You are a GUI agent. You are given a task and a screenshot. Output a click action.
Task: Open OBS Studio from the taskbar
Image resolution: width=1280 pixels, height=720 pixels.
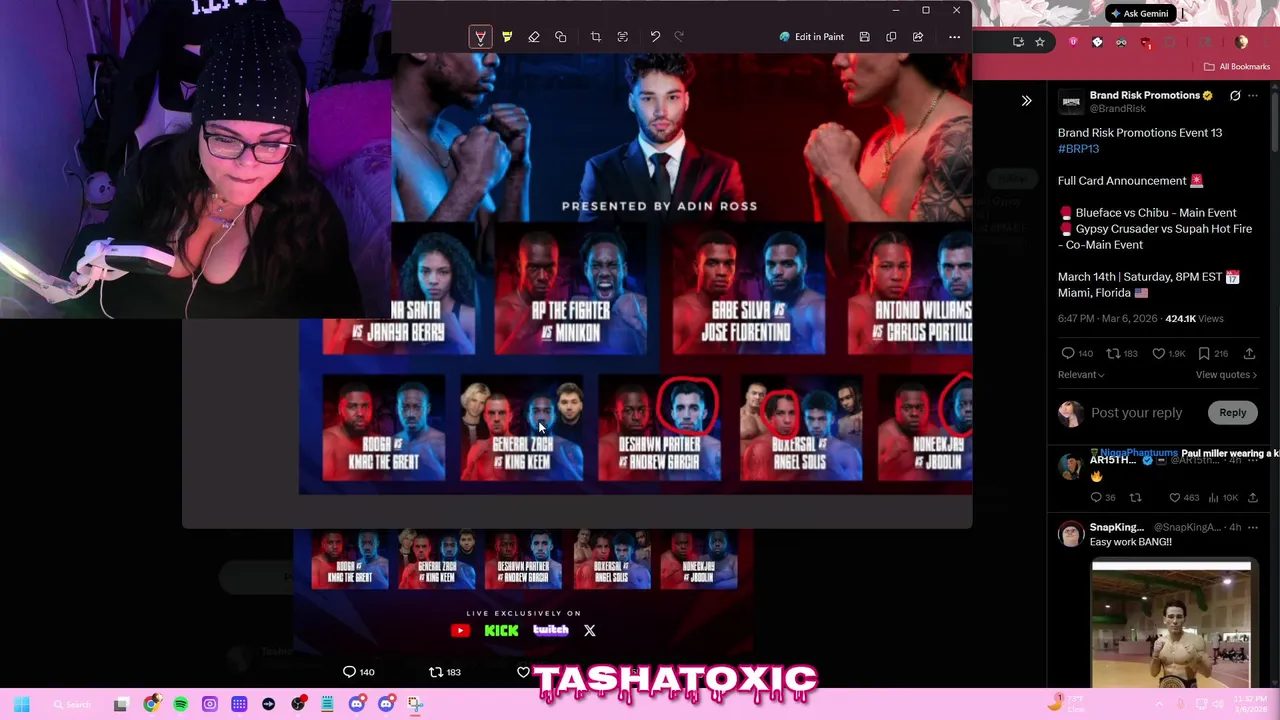[298, 704]
